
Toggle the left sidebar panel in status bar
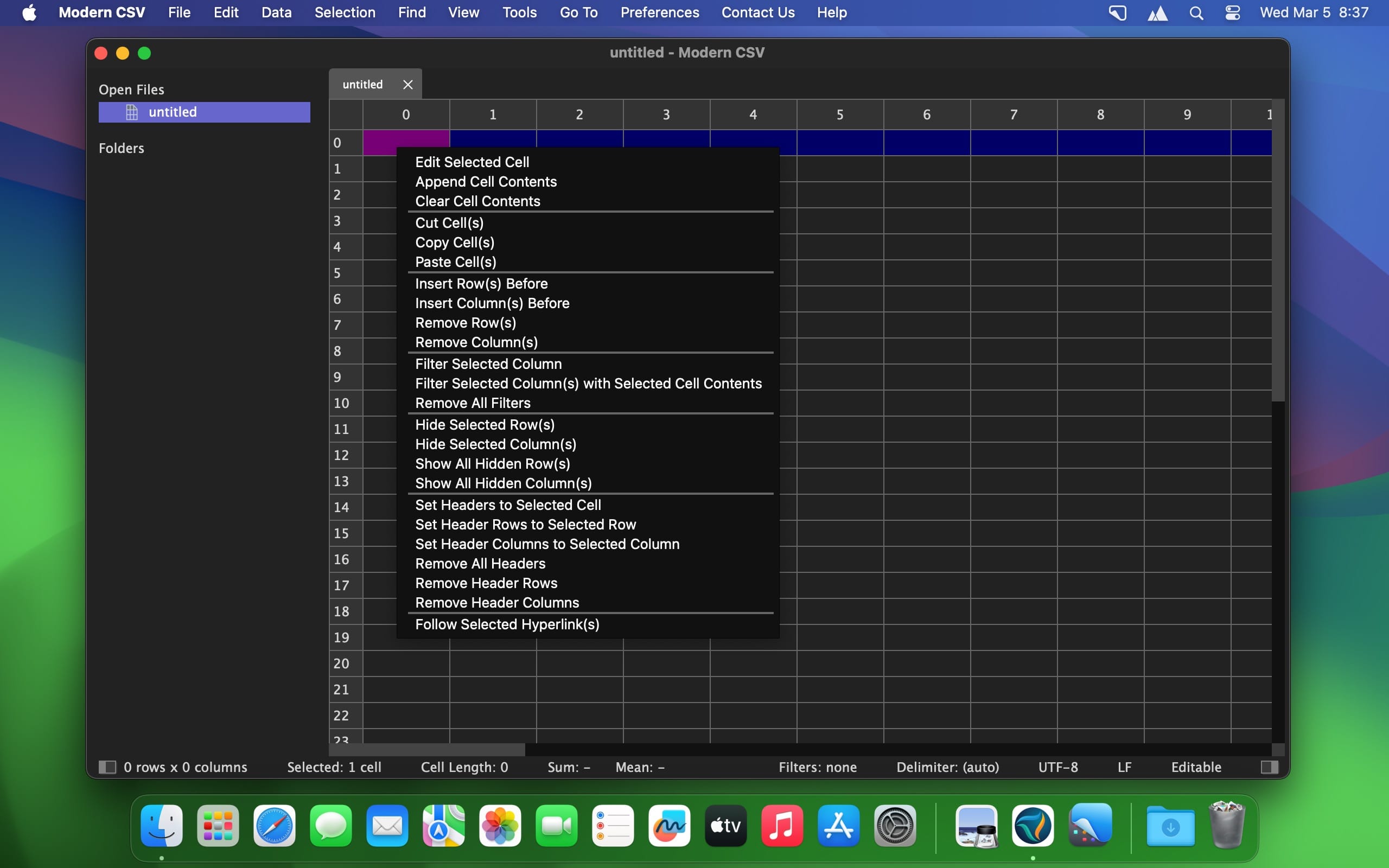coord(107,767)
